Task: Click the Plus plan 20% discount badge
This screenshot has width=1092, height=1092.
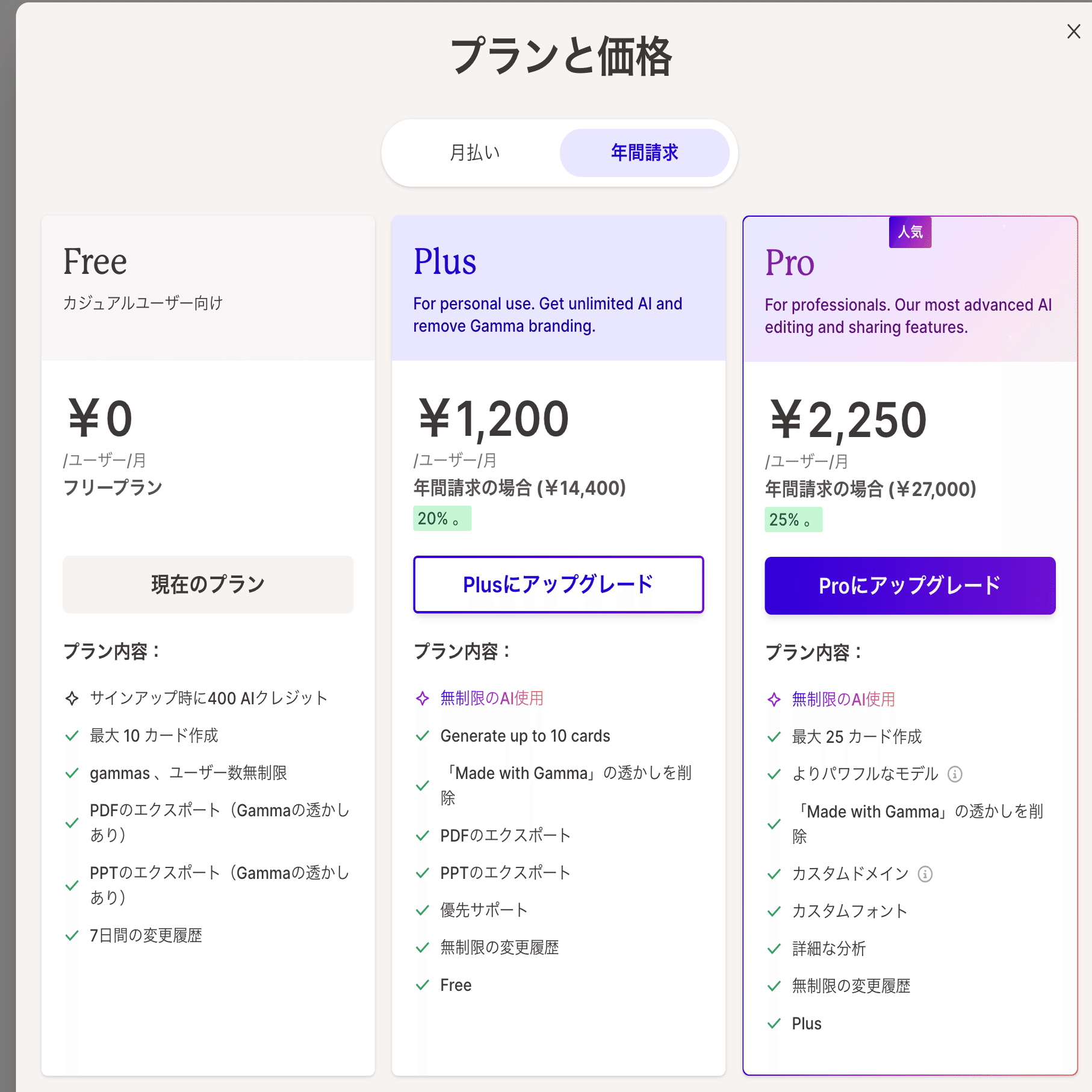Action: click(x=442, y=518)
